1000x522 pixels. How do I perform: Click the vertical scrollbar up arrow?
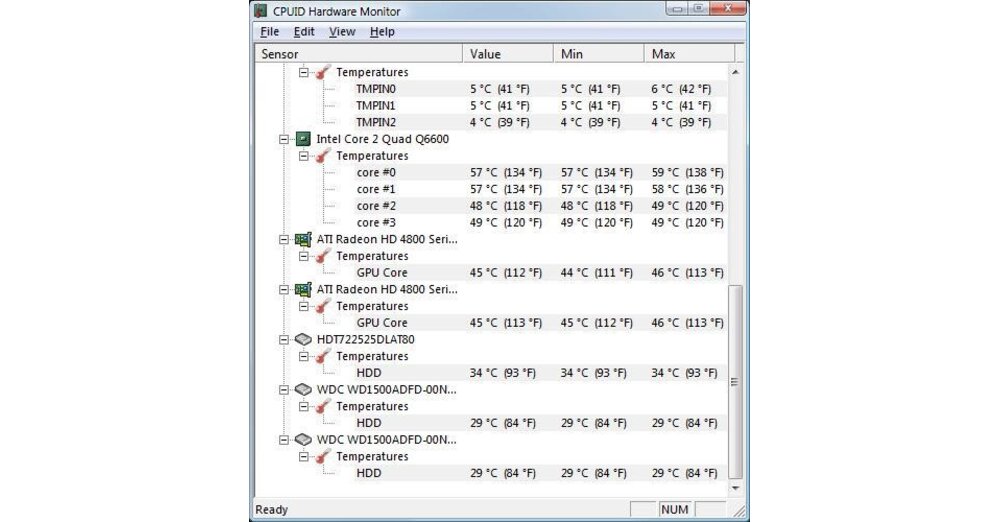(735, 71)
